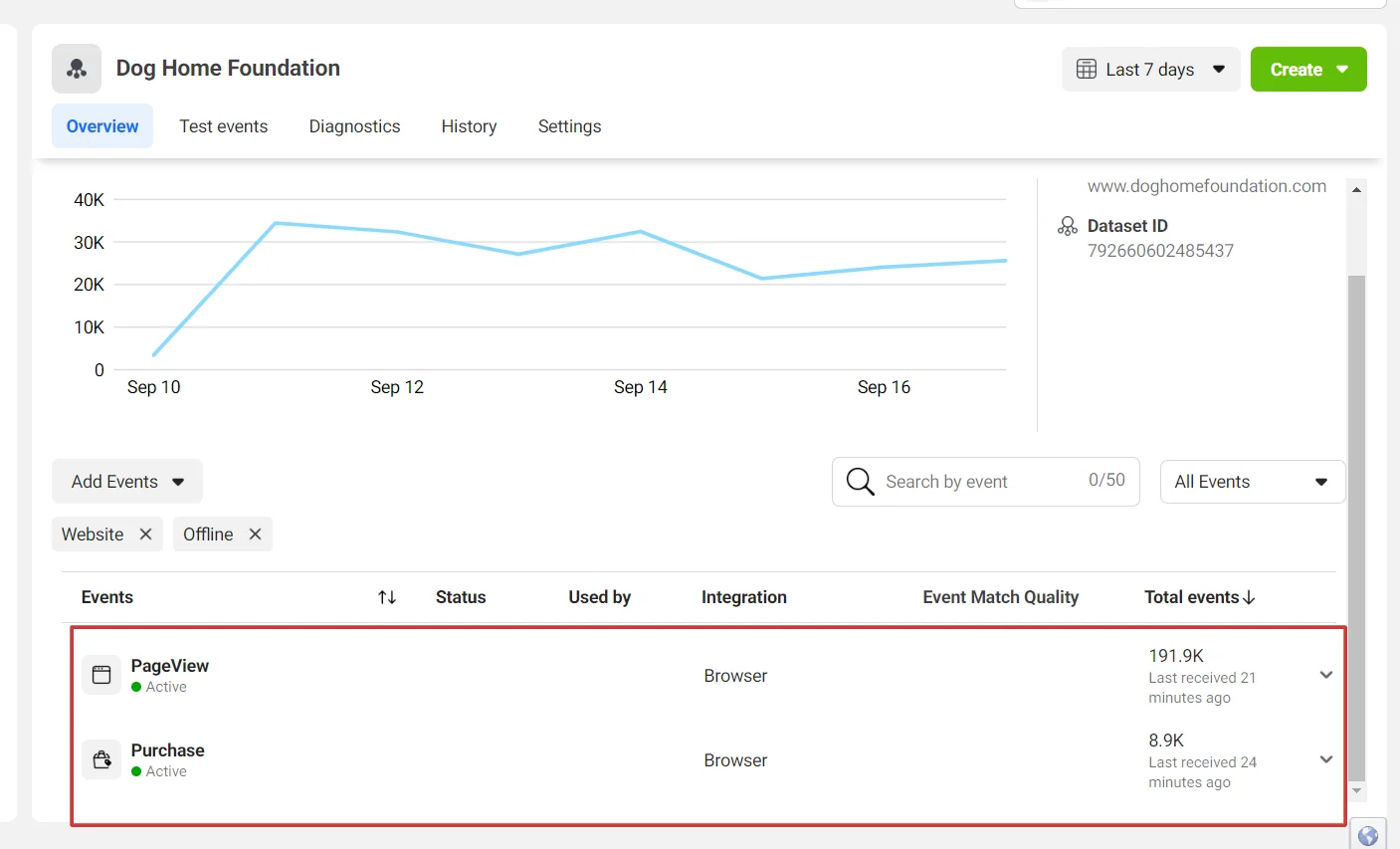Open the Add Events button menu

127,482
